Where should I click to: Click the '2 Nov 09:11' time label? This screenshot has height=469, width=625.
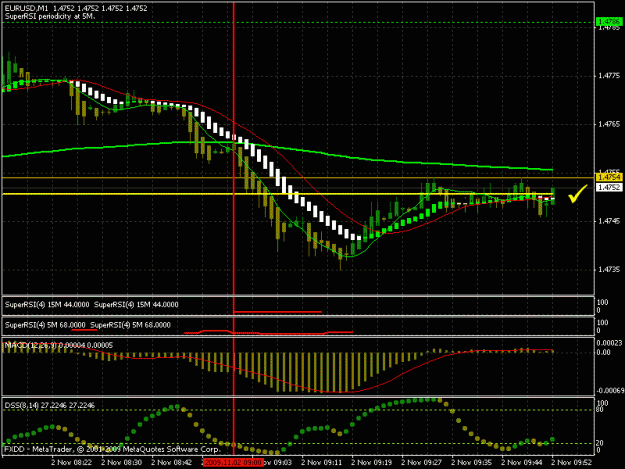pos(322,462)
